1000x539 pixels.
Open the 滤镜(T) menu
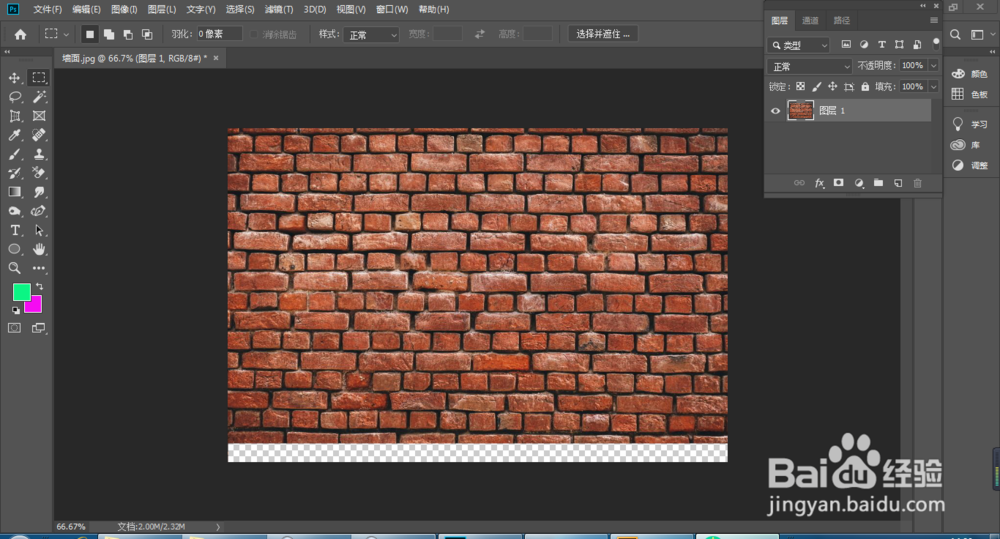[279, 10]
